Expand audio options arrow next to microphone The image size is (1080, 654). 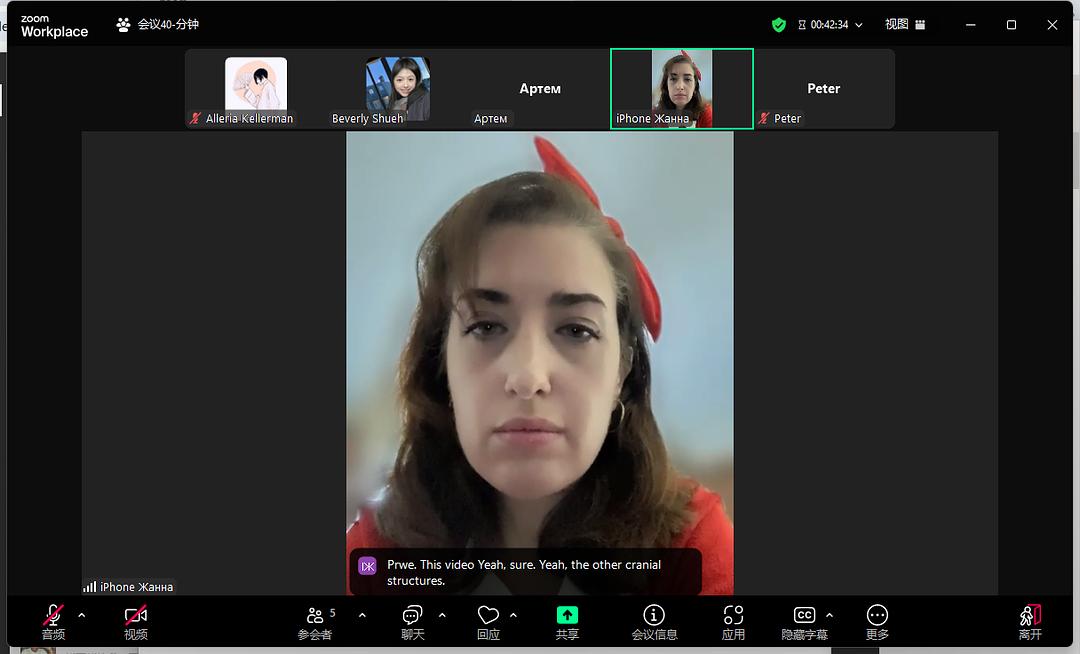82,615
